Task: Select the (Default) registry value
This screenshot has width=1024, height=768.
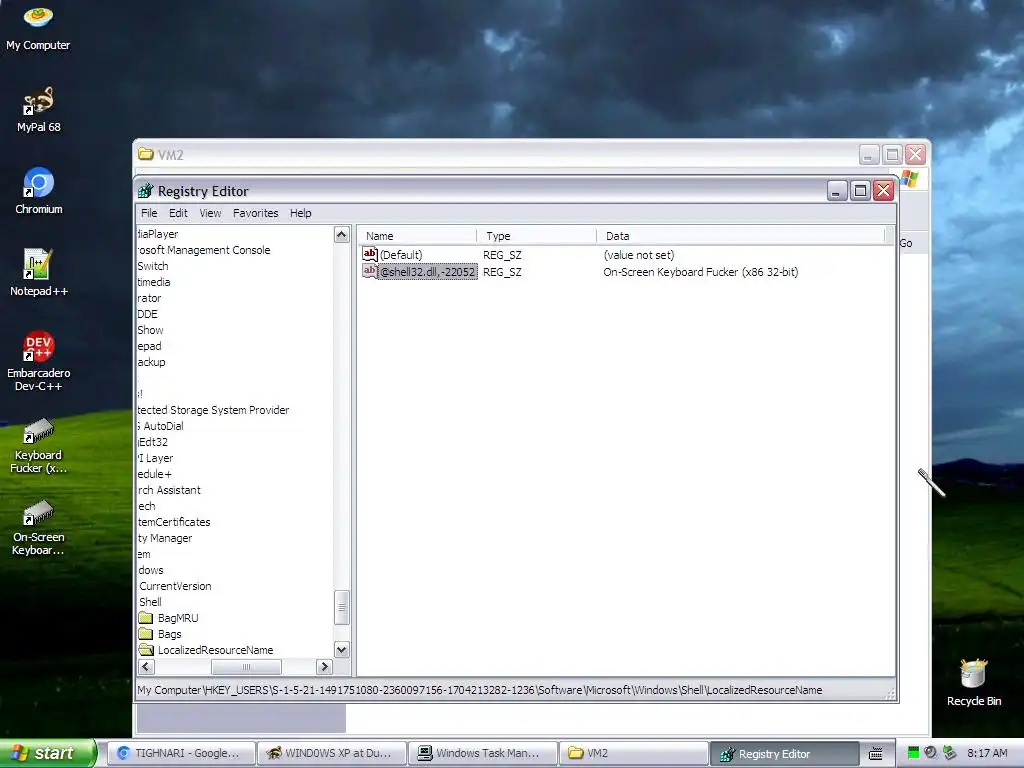Action: point(401,255)
